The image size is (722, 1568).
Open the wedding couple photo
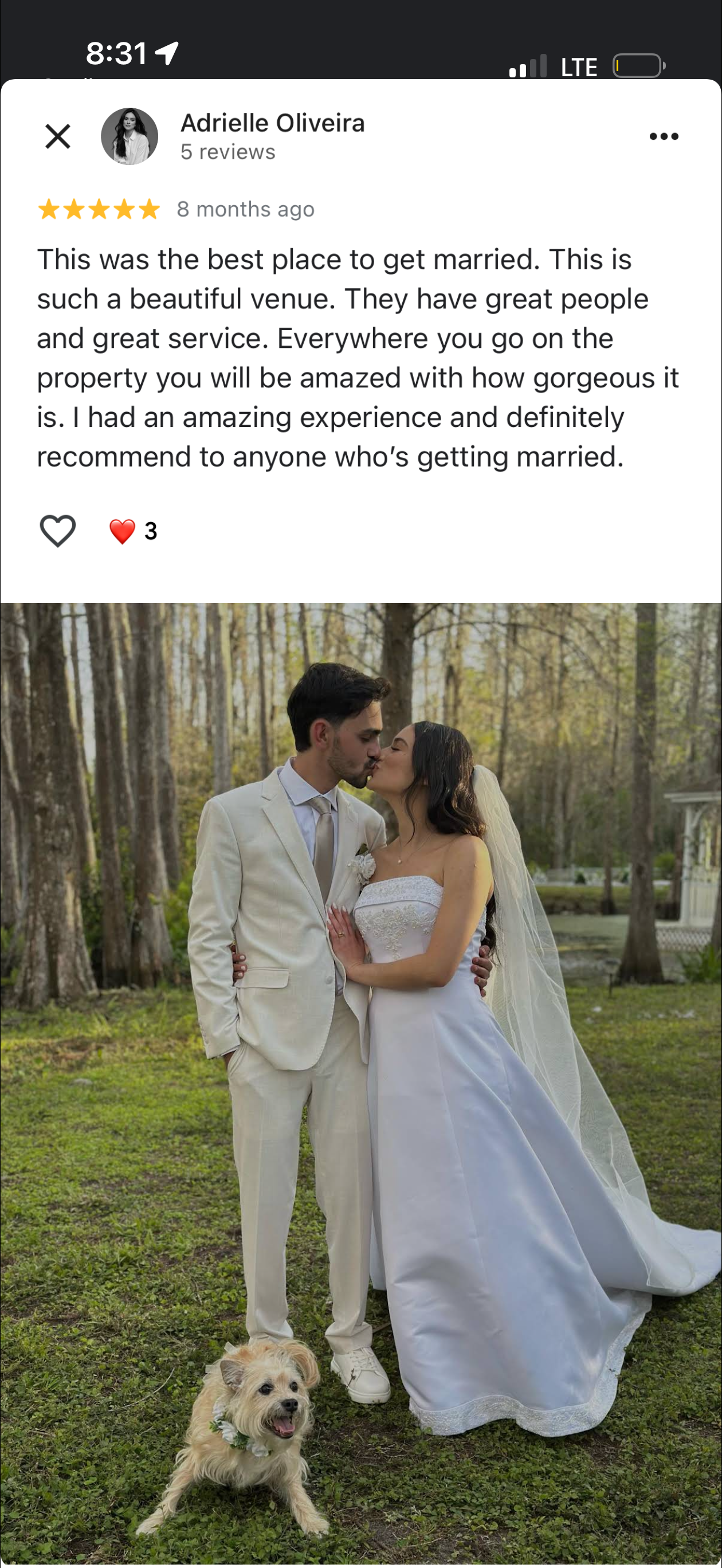[x=361, y=1084]
